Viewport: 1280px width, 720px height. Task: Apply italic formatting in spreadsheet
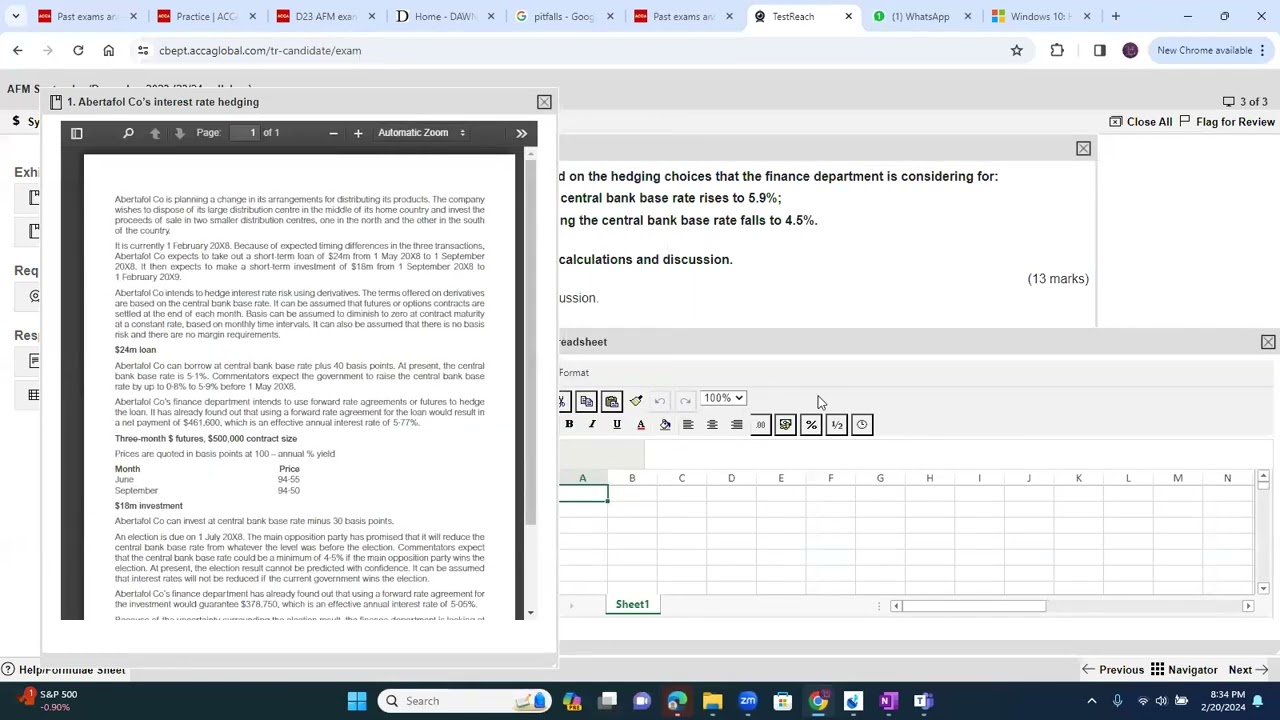(592, 425)
